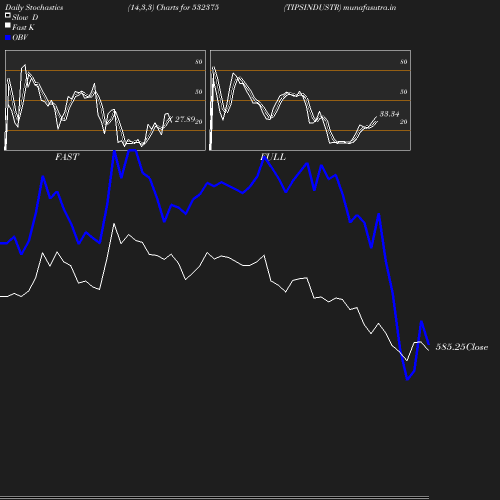Viewport: 500px width, 500px height.
Task: Click the 50 axis label in FAST chart
Action: (x=199, y=92)
